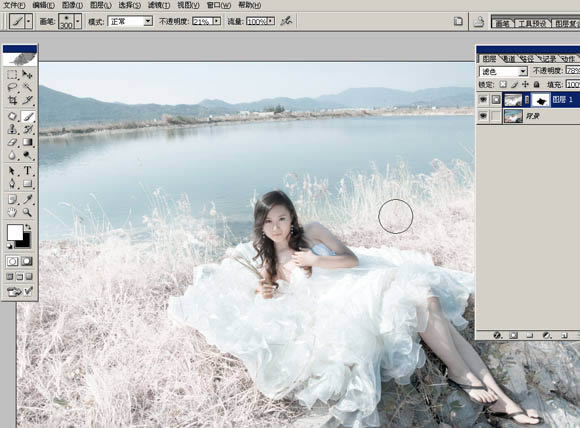Enable the airbrush option in options bar

click(x=286, y=21)
